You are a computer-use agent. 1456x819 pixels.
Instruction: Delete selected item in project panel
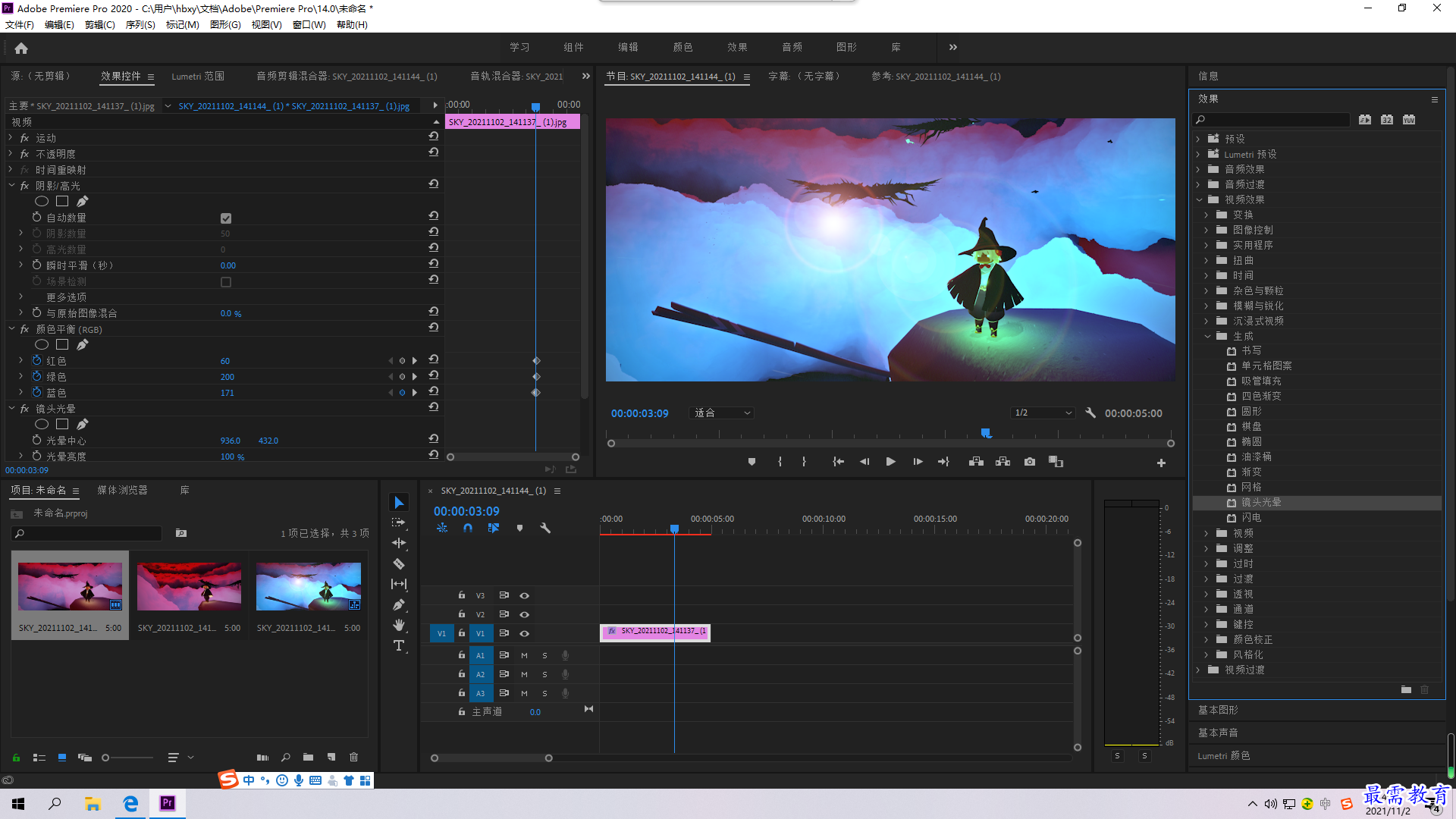click(353, 757)
